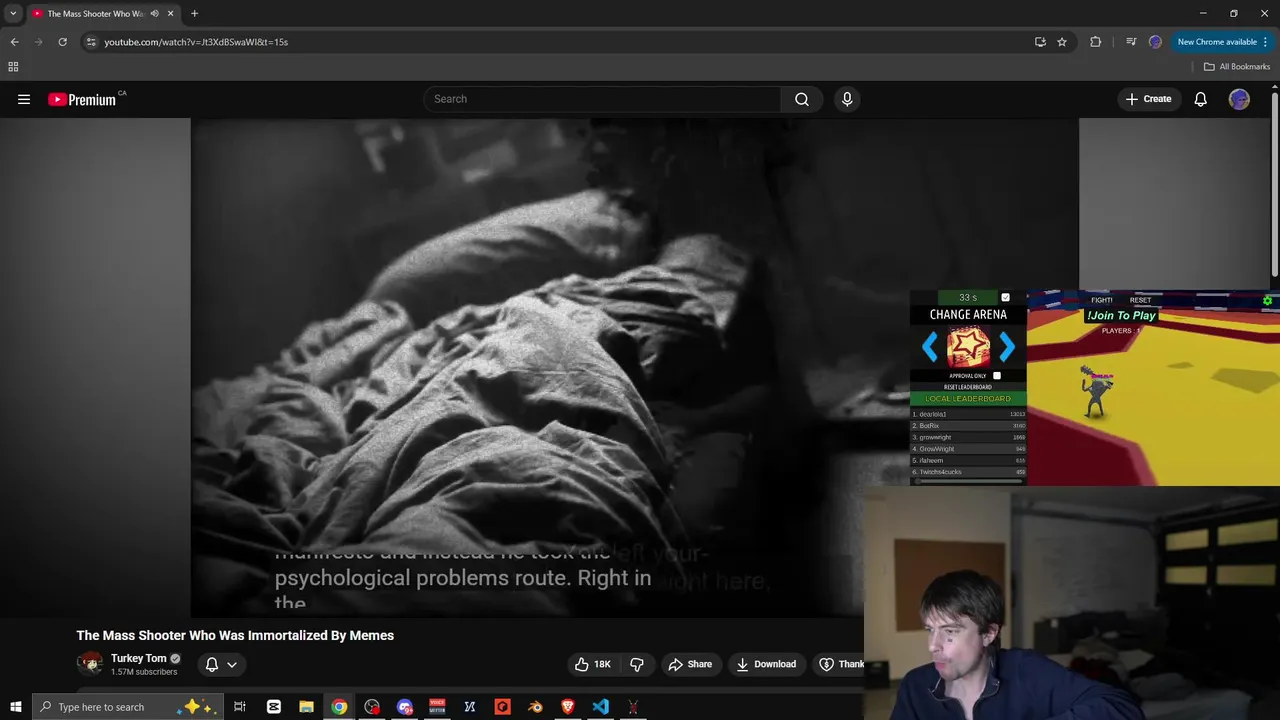Open the Apps grid in bookmarks bar

[x=13, y=67]
